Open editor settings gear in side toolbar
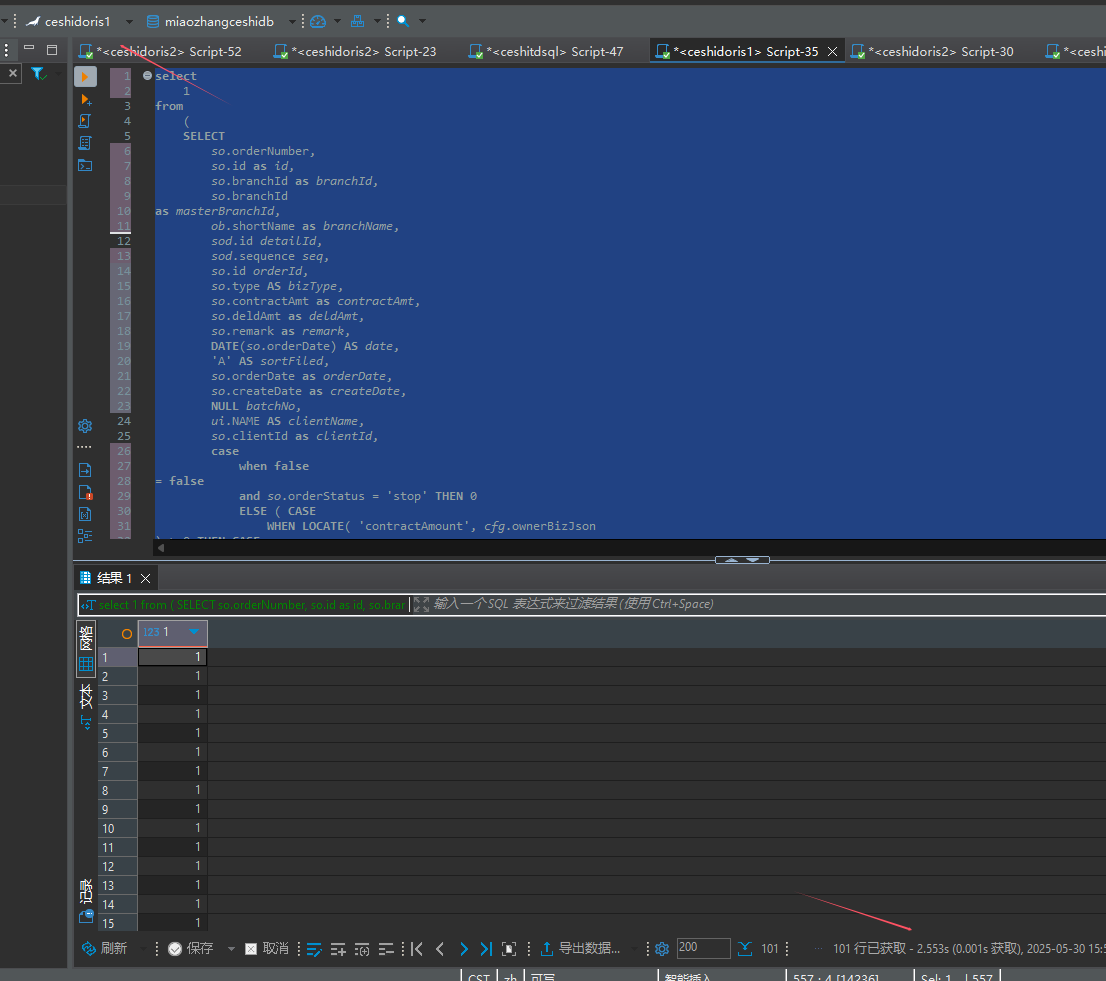The height and width of the screenshot is (981, 1106). tap(85, 426)
